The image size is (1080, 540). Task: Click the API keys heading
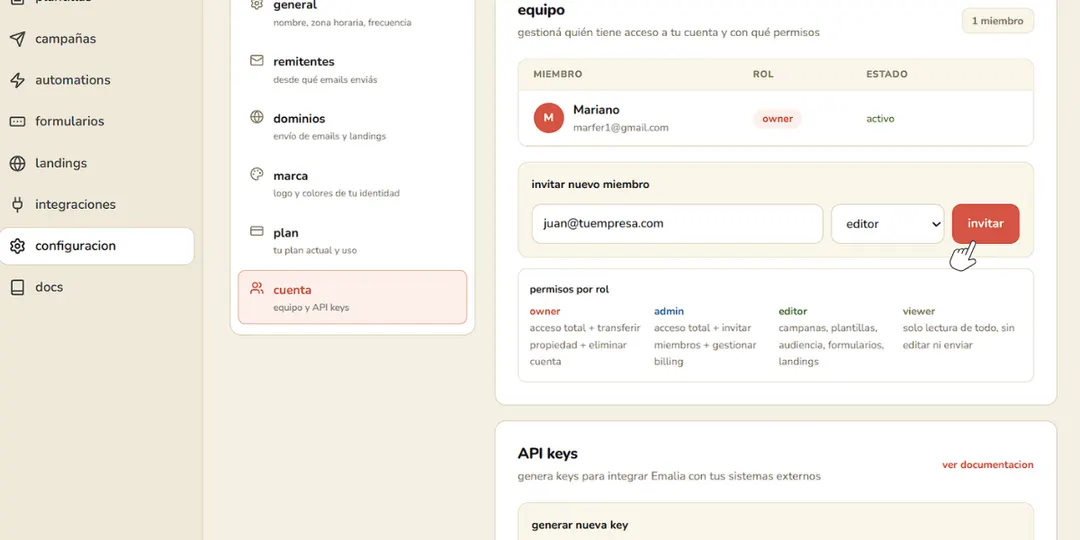coord(548,453)
